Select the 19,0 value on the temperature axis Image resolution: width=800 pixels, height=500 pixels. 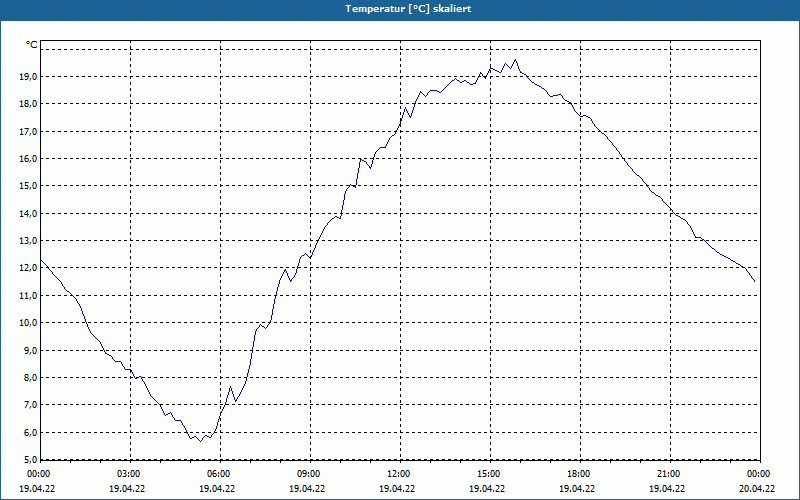tap(30, 77)
